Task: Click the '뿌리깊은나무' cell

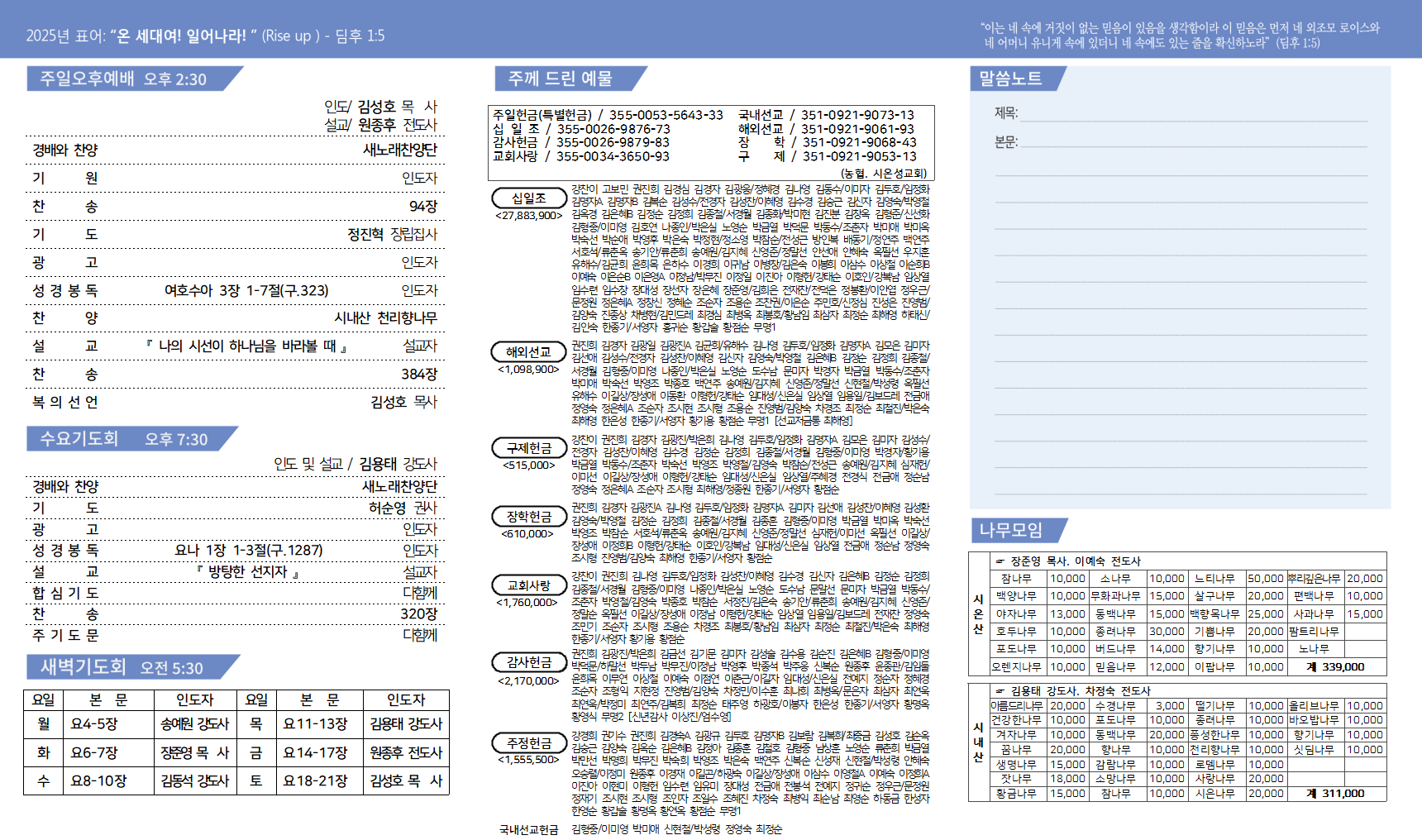Action: (1314, 579)
